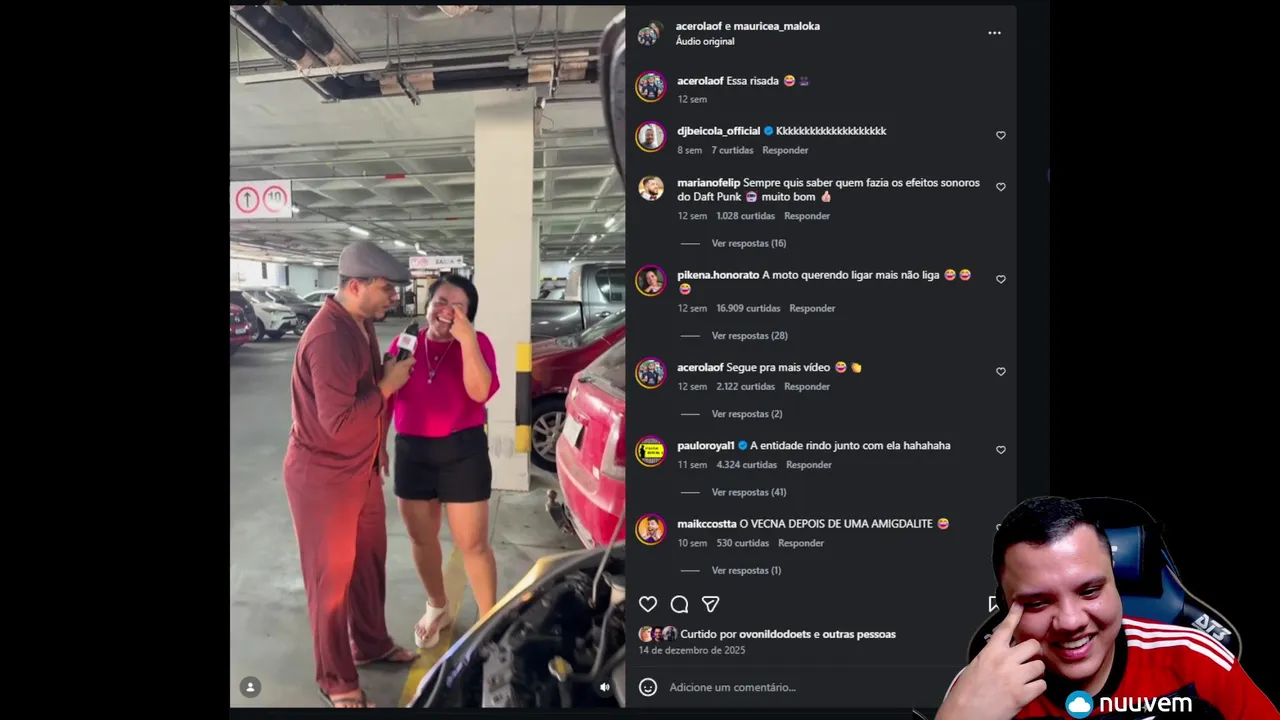View 16.909 curtidas on pikena comment

click(748, 308)
